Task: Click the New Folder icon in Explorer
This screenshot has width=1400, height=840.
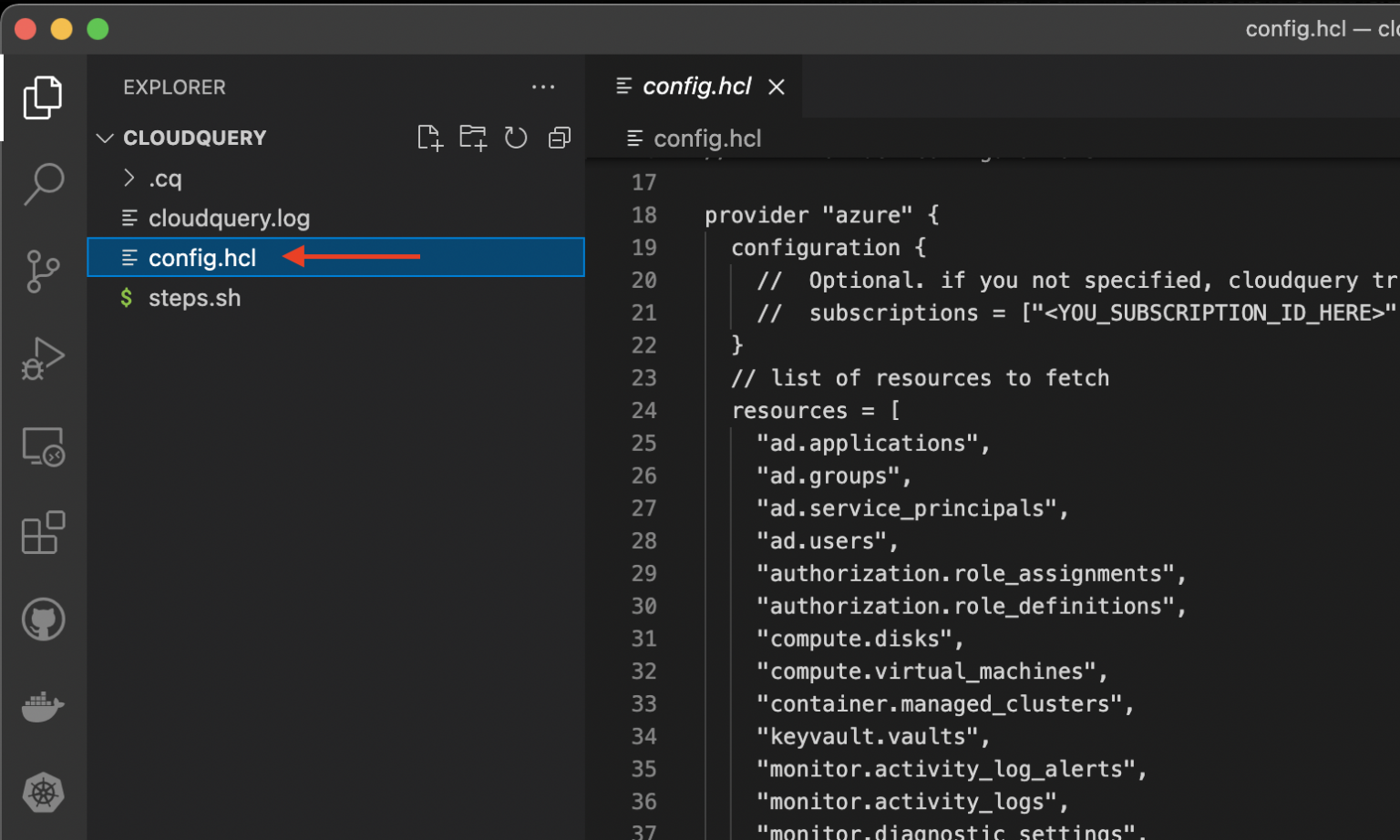Action: pos(472,137)
